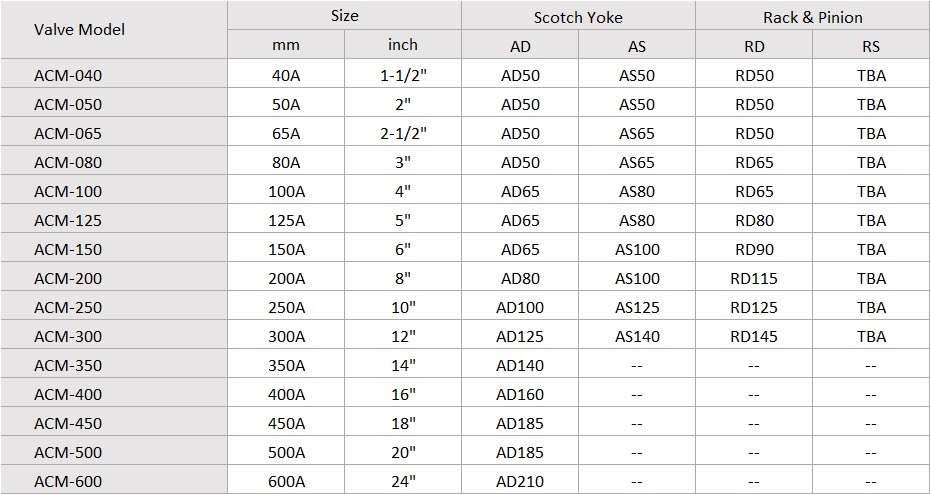Select the AD210 cell

tap(520, 482)
